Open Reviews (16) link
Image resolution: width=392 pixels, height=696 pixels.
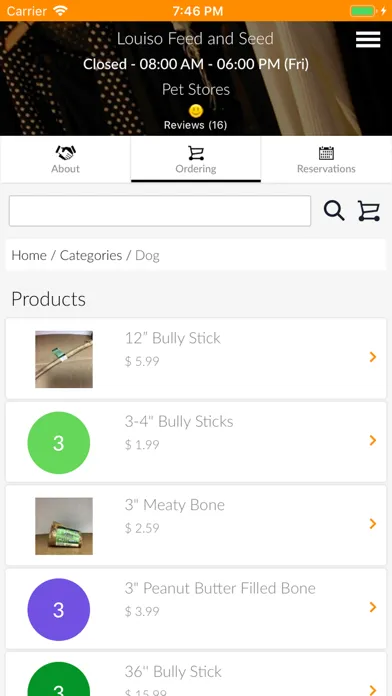click(x=196, y=125)
